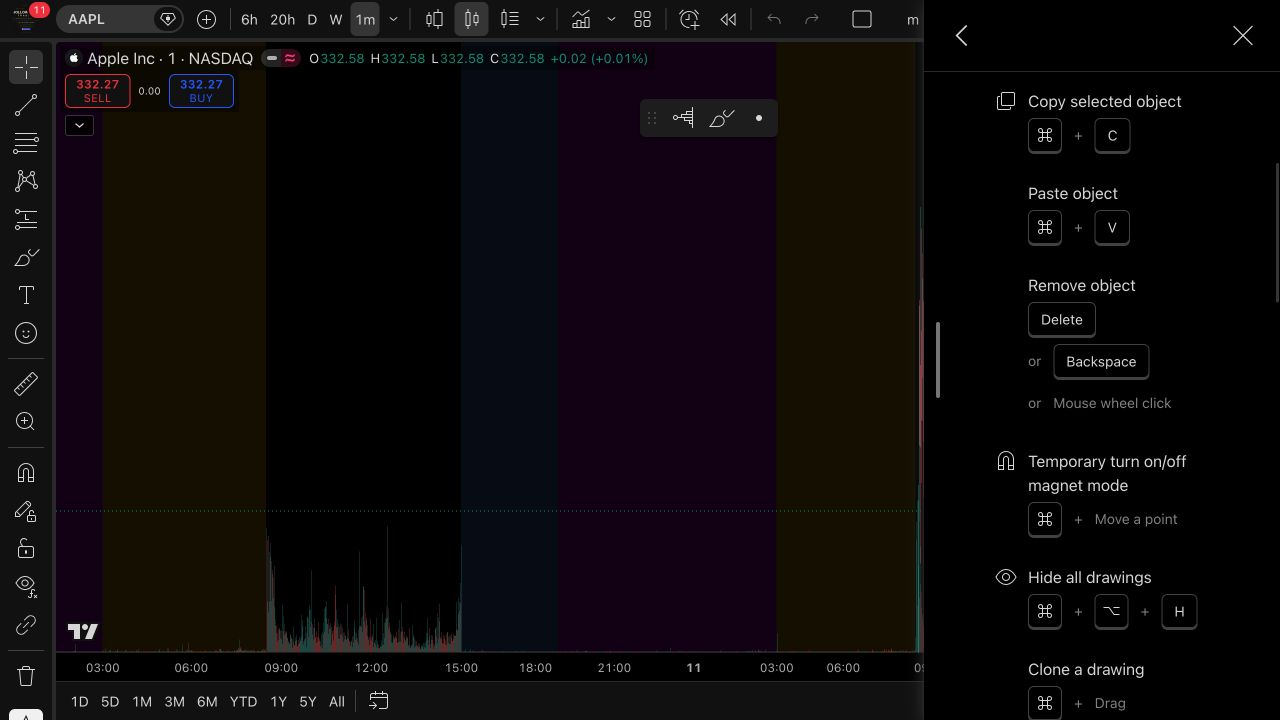Viewport: 1280px width, 720px height.
Task: Use the floating toolbar grip handle
Action: (652, 118)
